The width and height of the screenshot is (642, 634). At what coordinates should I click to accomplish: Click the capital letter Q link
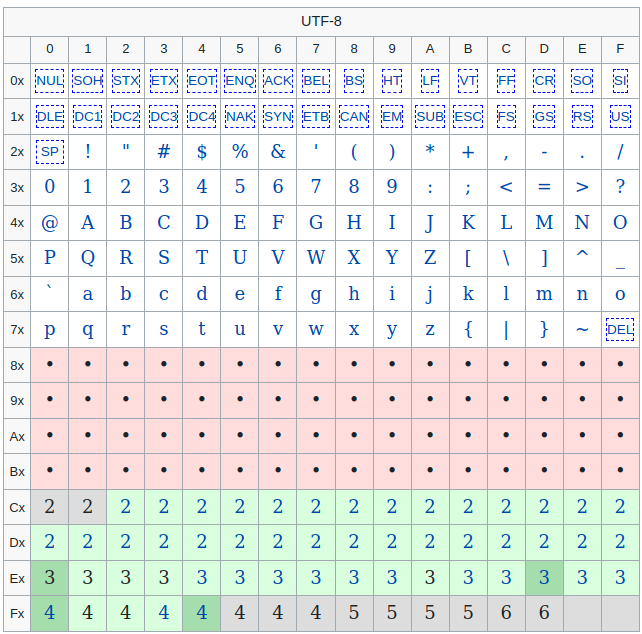click(x=88, y=258)
